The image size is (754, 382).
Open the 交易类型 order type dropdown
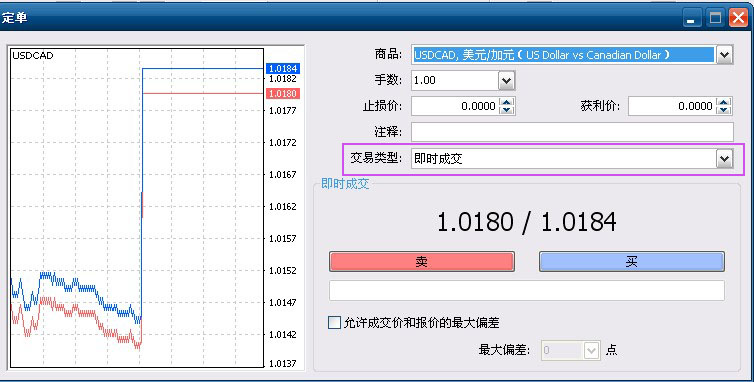click(724, 158)
